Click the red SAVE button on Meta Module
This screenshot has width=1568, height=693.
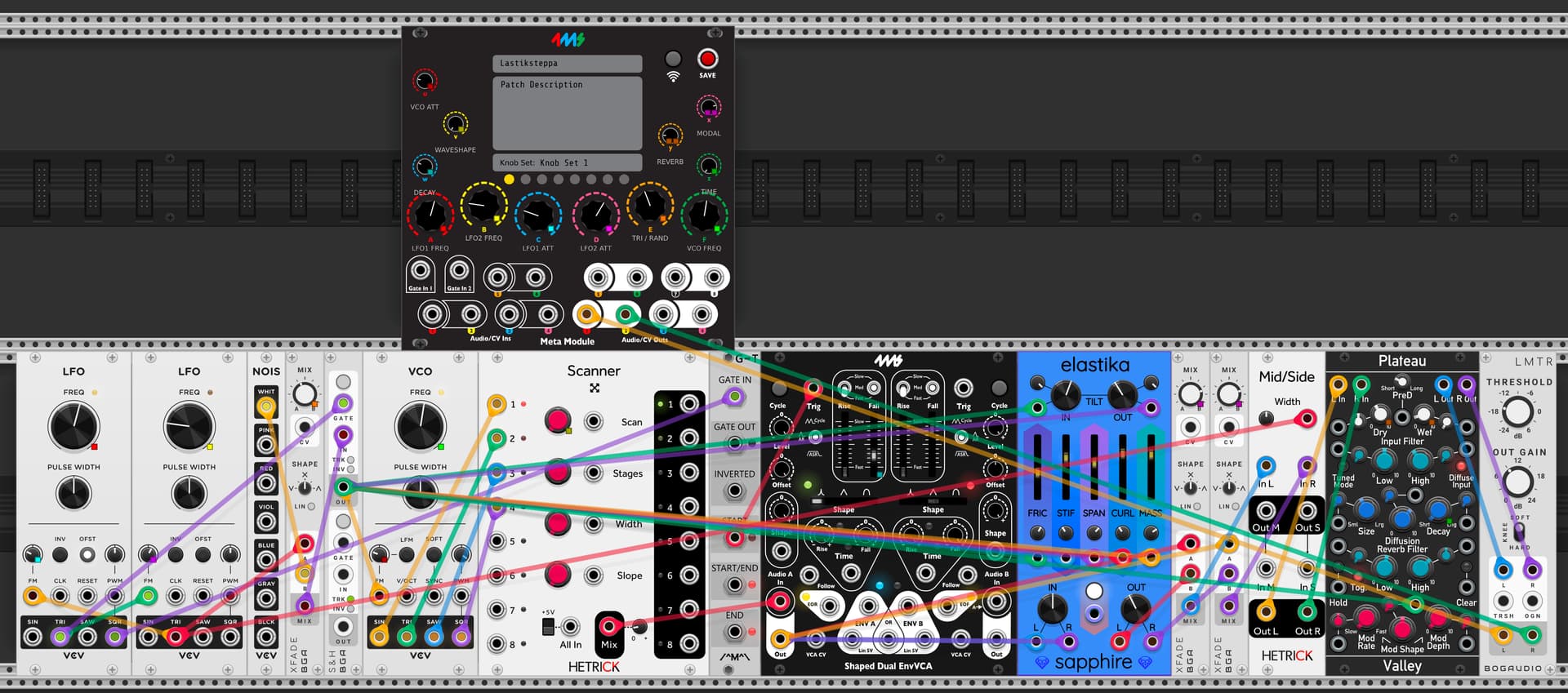click(x=707, y=59)
